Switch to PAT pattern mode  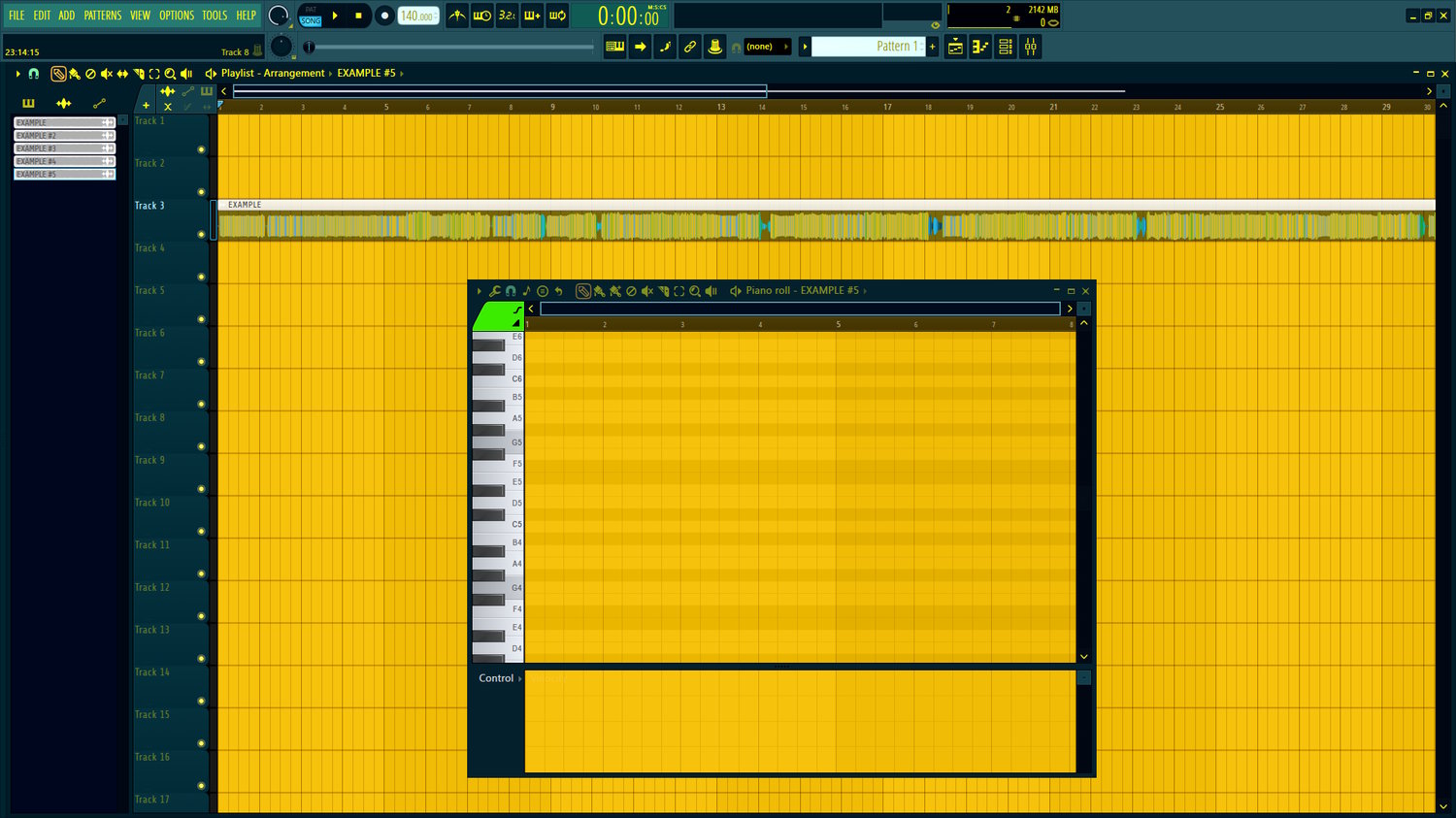point(311,10)
